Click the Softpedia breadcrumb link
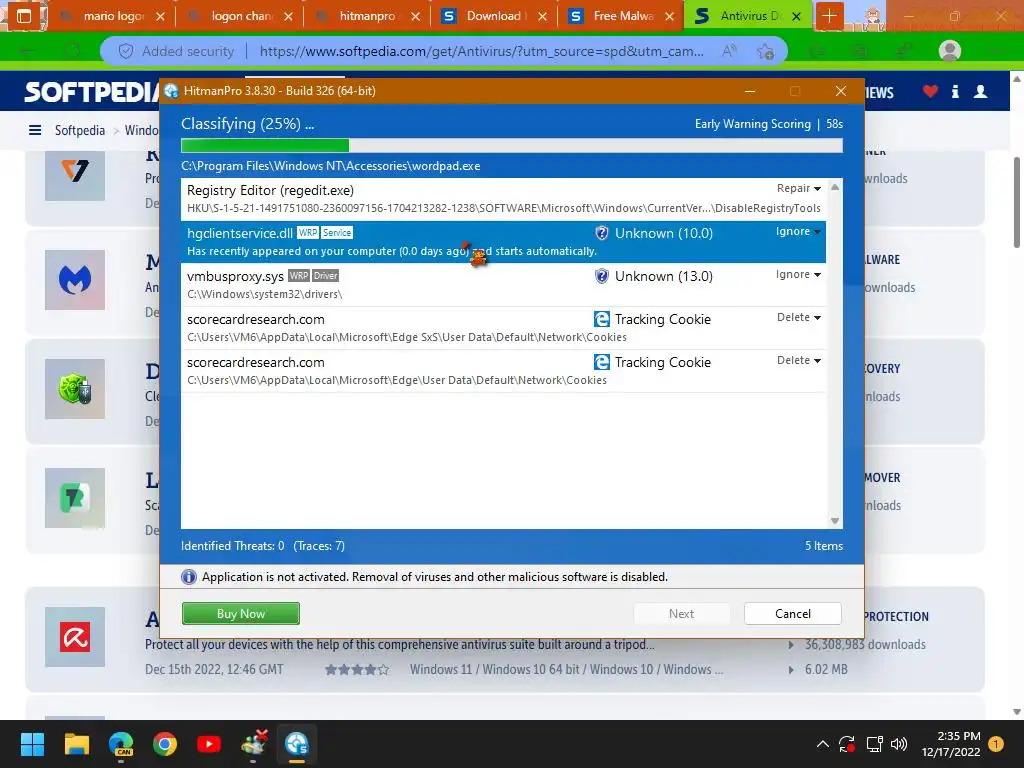 click(80, 130)
